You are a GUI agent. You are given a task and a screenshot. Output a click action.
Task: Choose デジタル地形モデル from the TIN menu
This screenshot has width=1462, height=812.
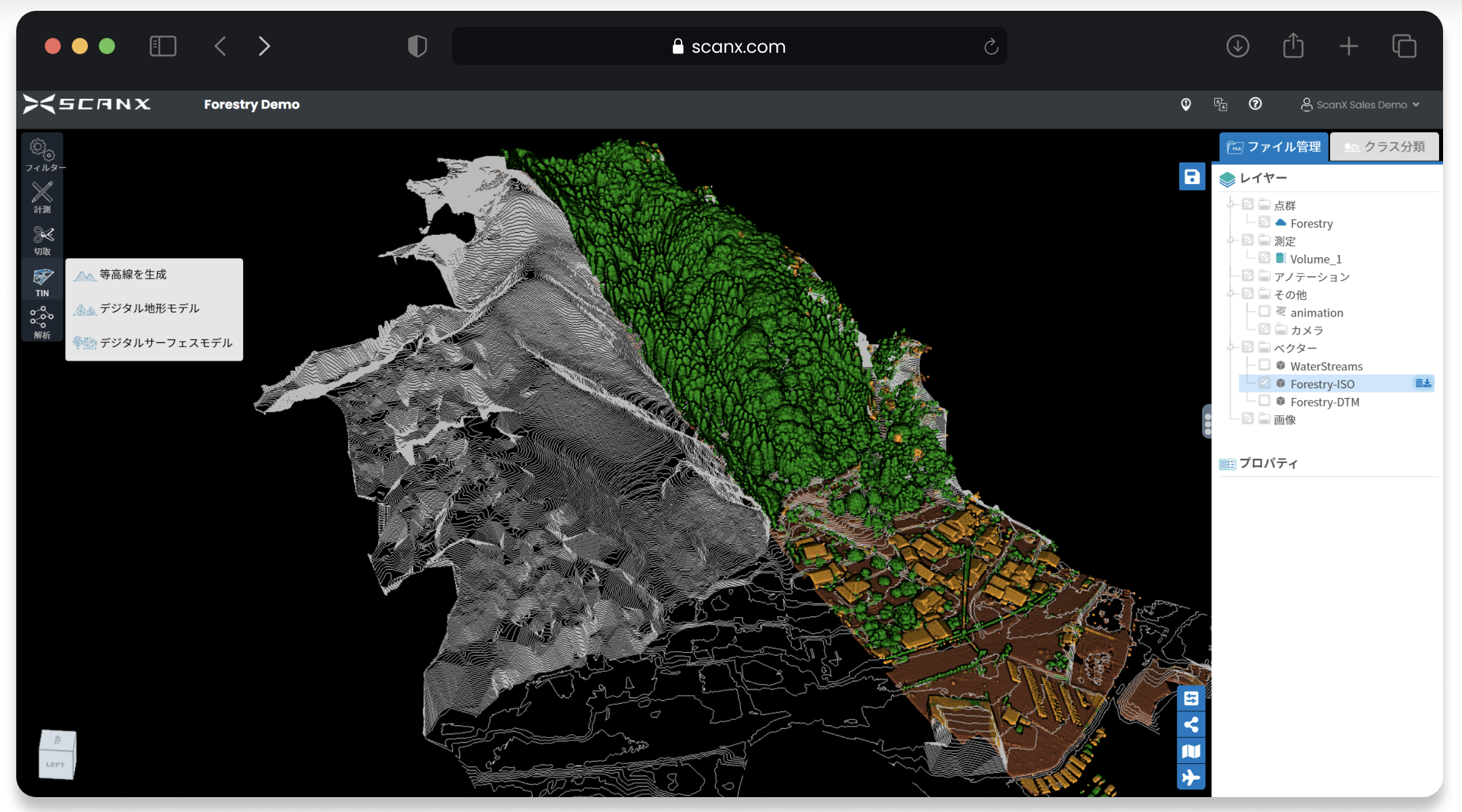point(150,309)
